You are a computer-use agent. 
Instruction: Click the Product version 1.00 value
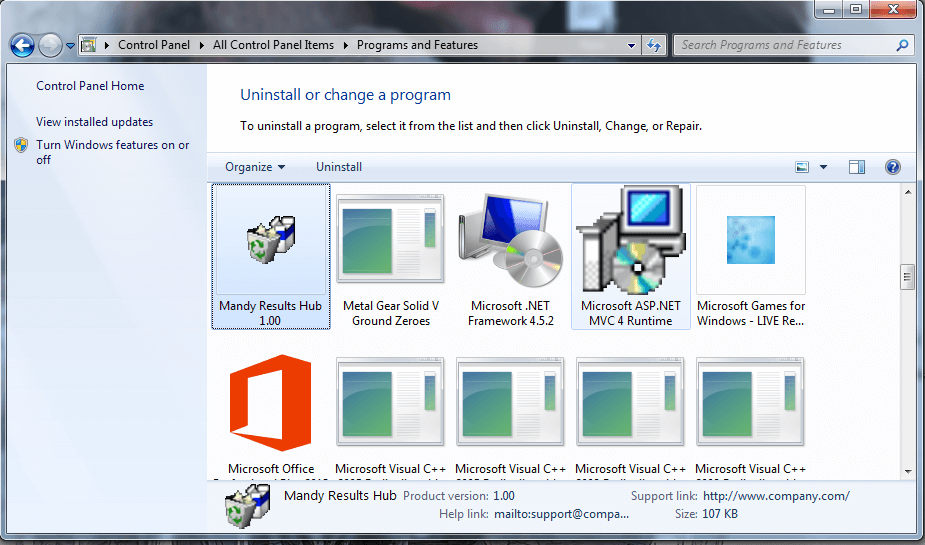click(x=504, y=496)
